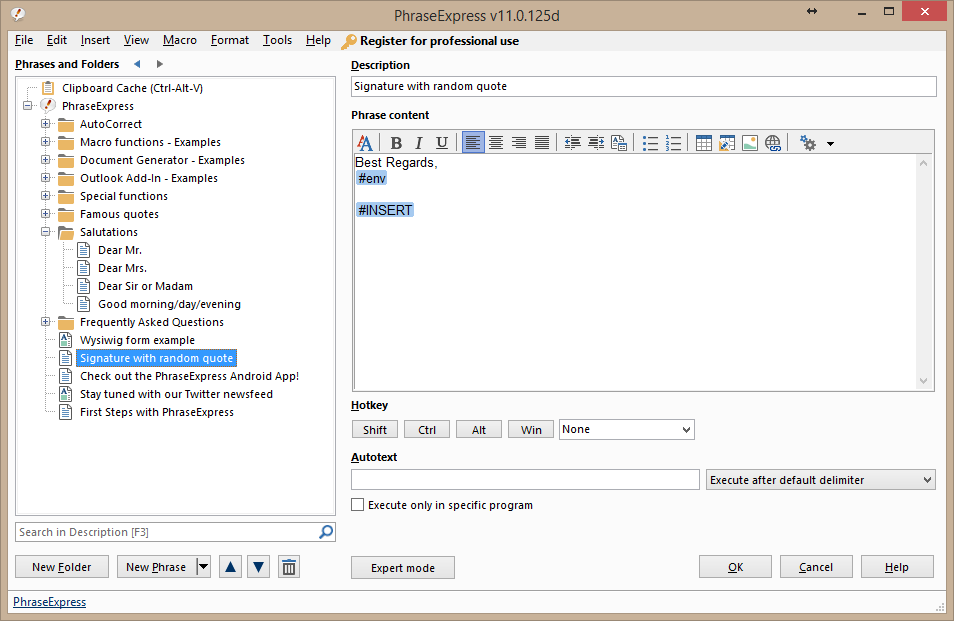Open the Tools menu

coord(277,41)
